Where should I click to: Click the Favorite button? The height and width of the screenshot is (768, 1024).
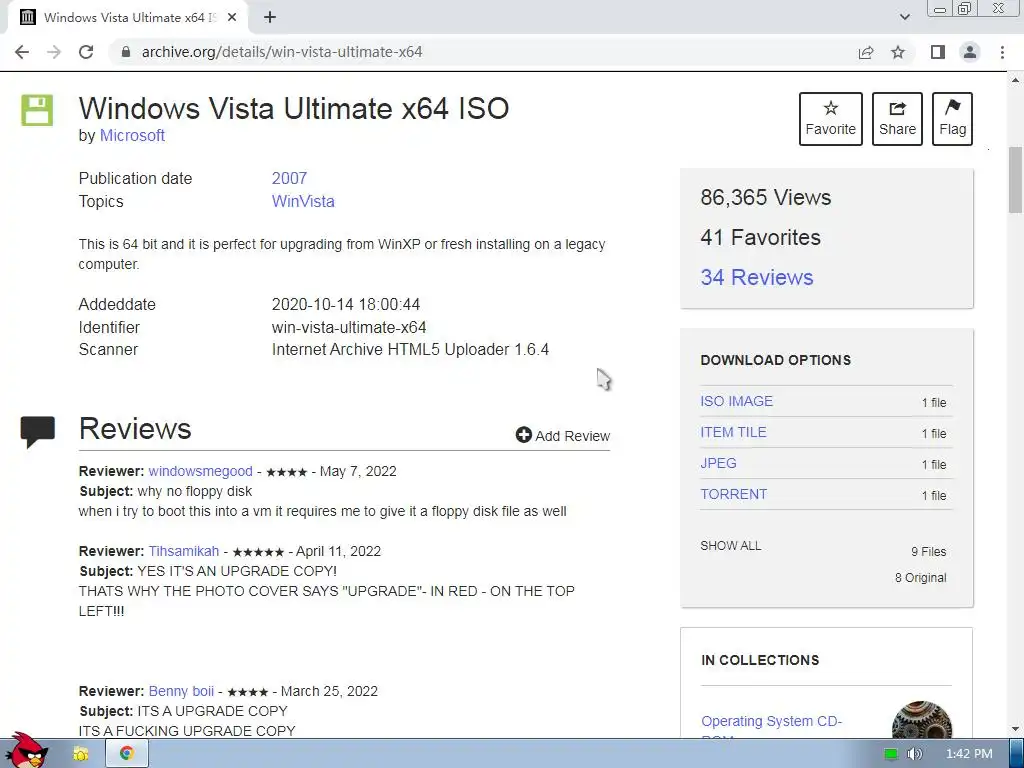(831, 119)
